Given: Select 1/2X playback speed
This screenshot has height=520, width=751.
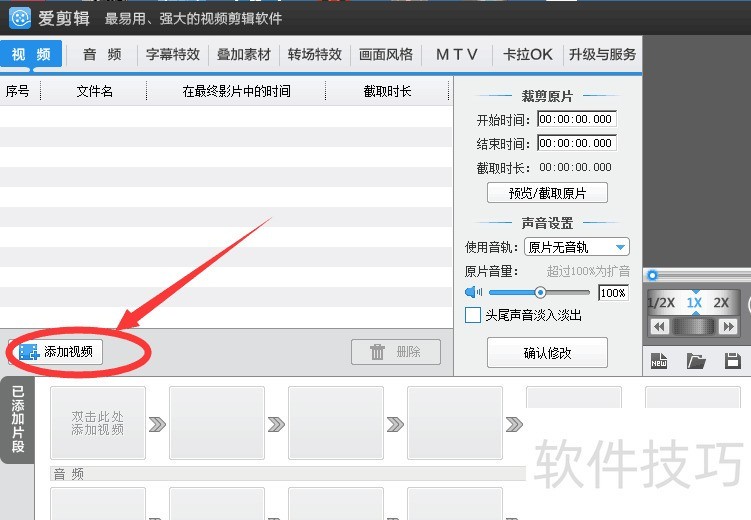Looking at the screenshot, I should coord(661,303).
